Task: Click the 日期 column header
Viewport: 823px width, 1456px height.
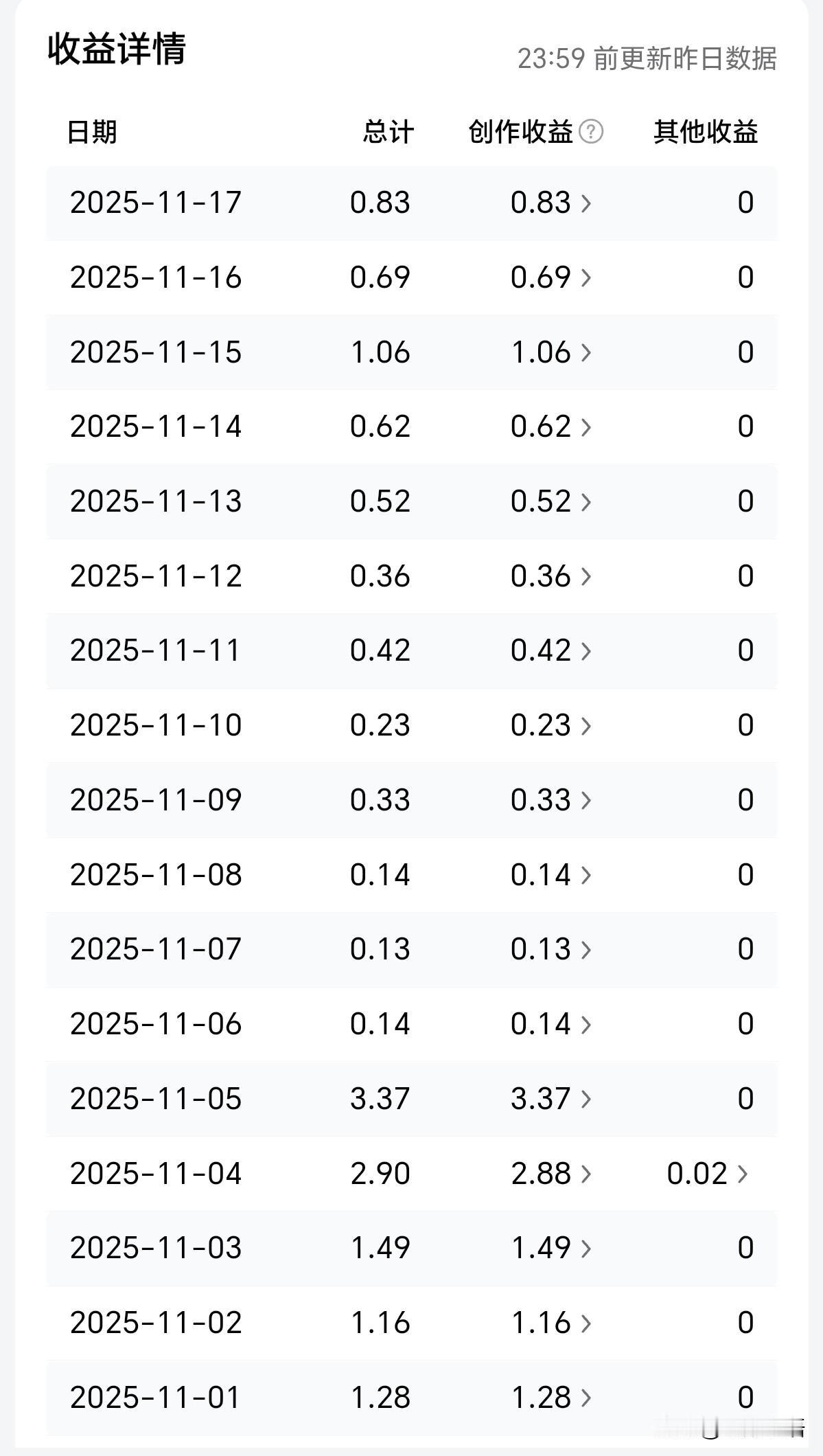Action: pyautogui.click(x=92, y=131)
